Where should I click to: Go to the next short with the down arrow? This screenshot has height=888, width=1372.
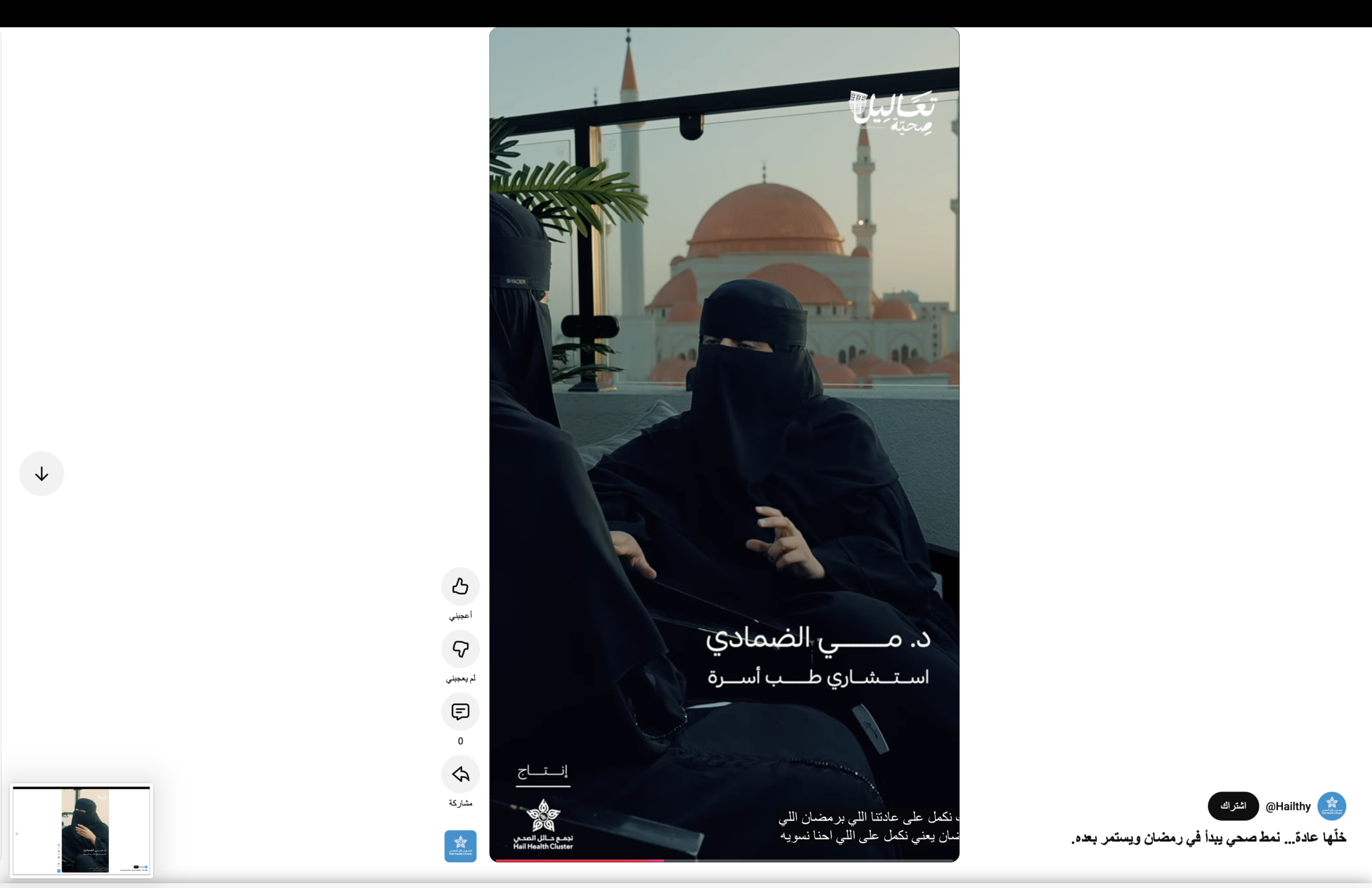(41, 473)
